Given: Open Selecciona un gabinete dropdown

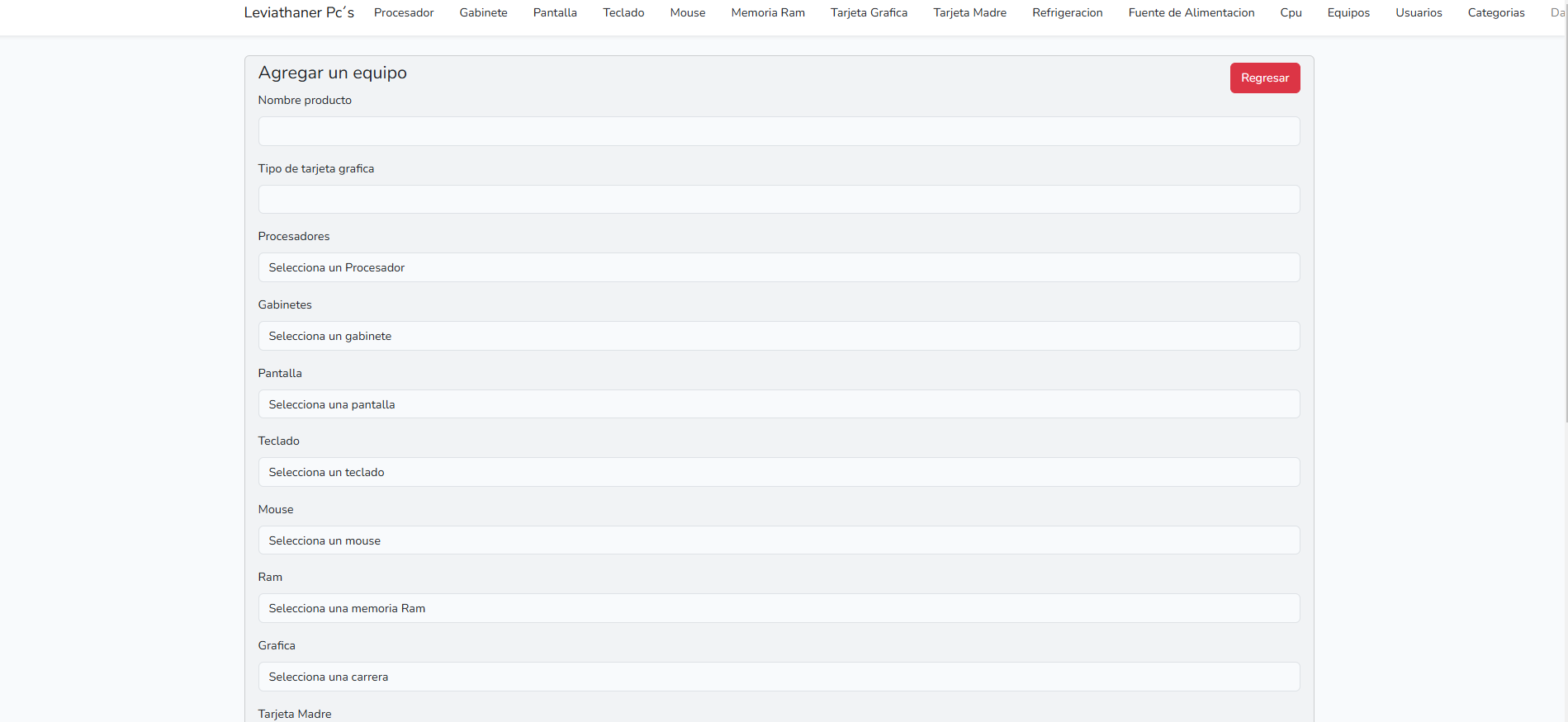Looking at the screenshot, I should (779, 336).
